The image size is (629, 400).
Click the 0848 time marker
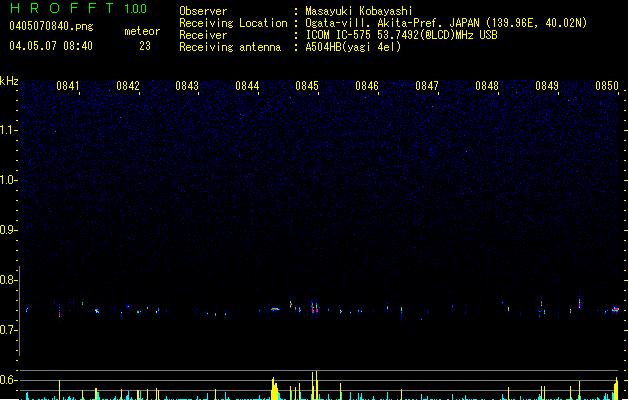tap(487, 86)
